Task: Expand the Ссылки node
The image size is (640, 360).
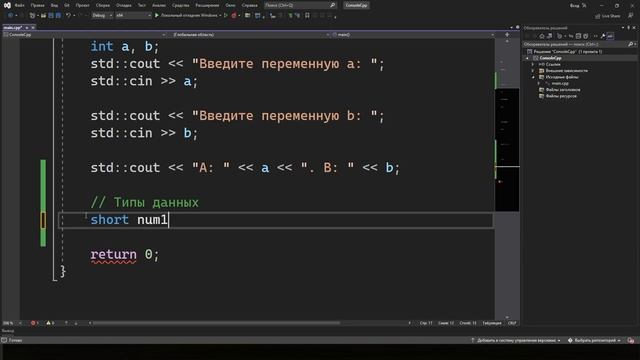Action: tap(533, 64)
